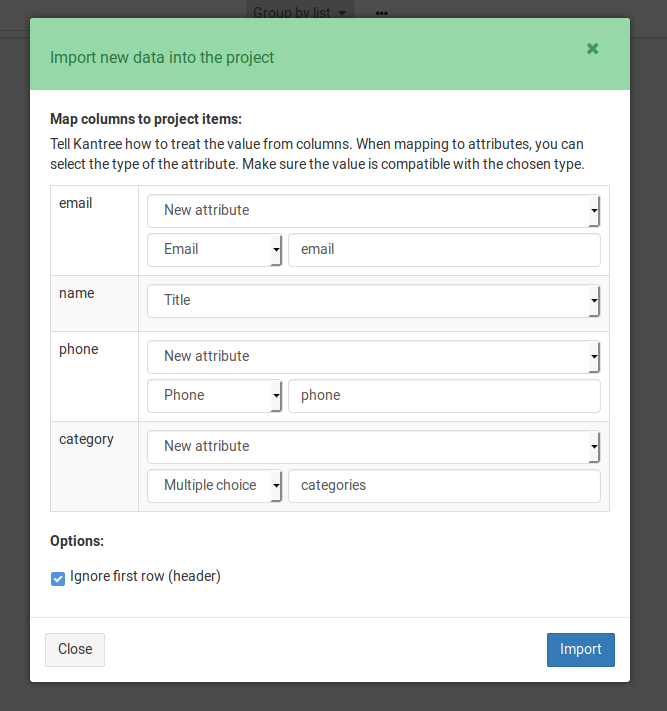This screenshot has width=667, height=711.
Task: Select the 'name' column label
Action: click(x=77, y=293)
